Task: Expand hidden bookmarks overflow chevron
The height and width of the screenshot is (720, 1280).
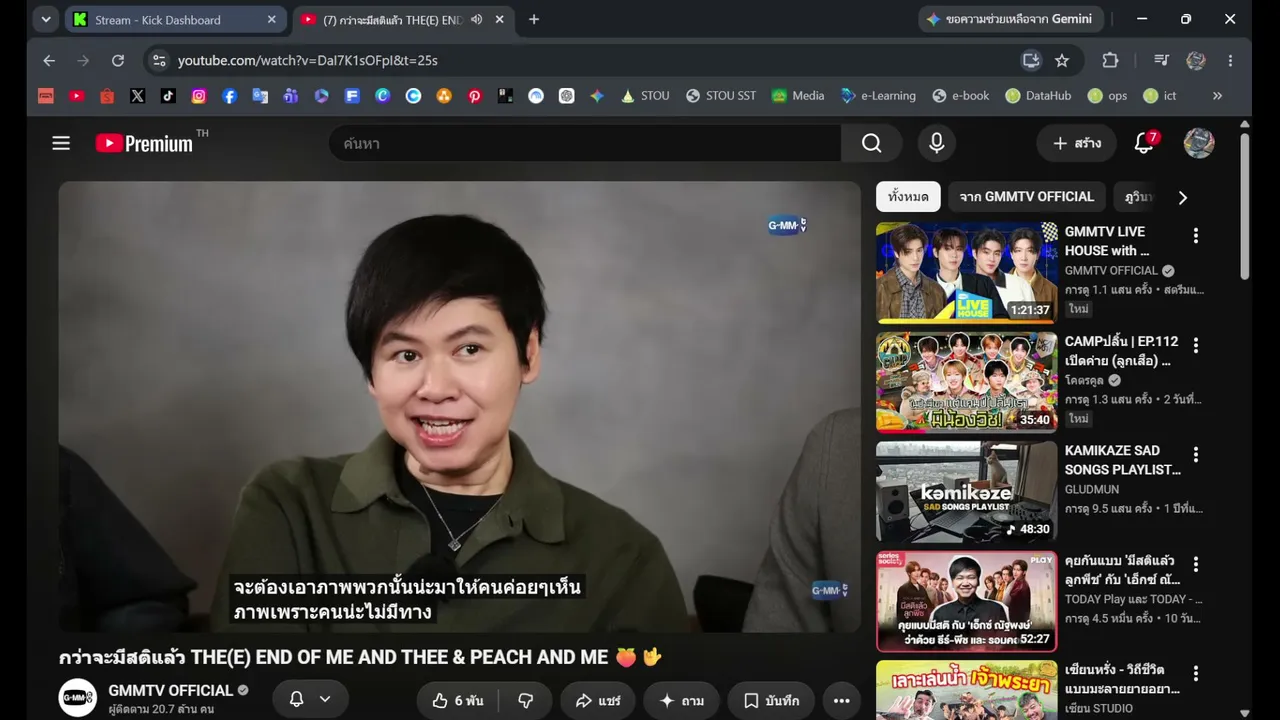Action: pyautogui.click(x=1217, y=96)
